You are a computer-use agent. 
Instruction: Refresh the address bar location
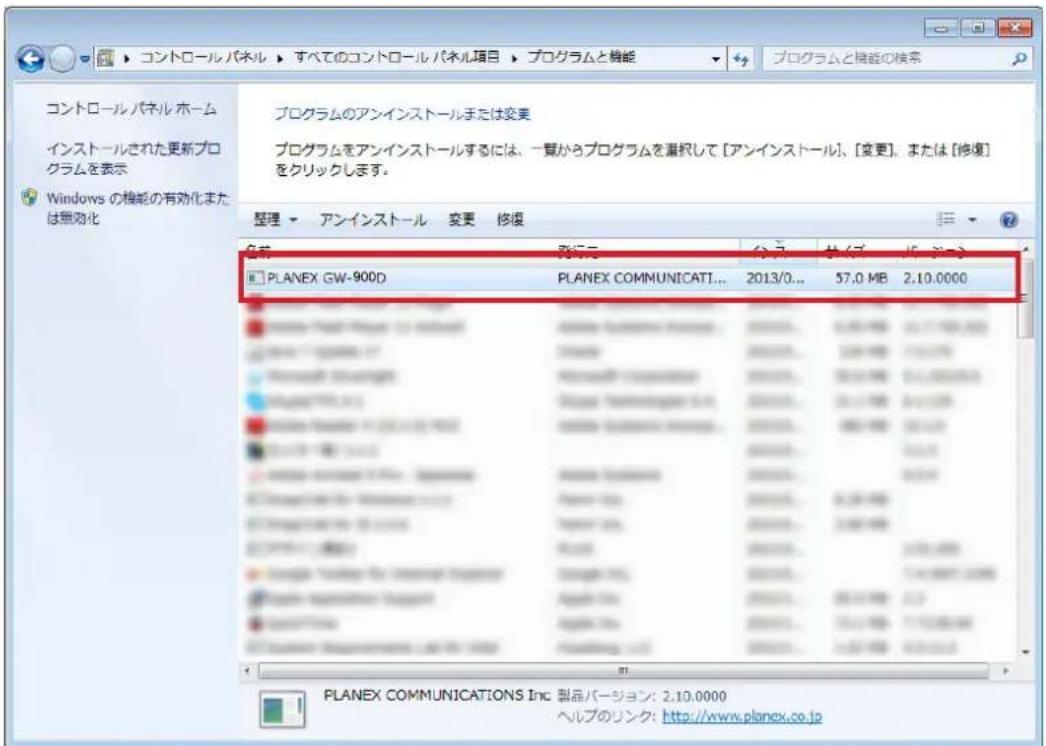(740, 59)
